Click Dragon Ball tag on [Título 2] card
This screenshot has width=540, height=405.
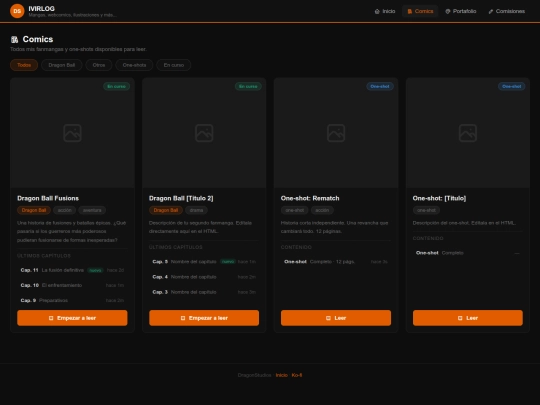(166, 210)
